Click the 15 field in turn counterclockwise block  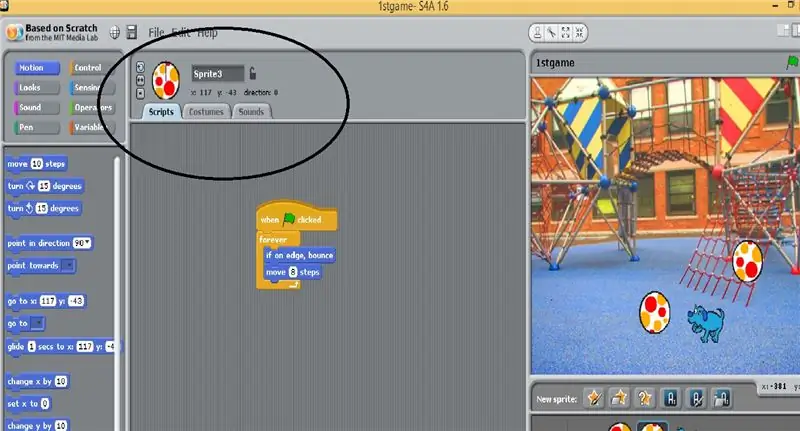[41, 208]
